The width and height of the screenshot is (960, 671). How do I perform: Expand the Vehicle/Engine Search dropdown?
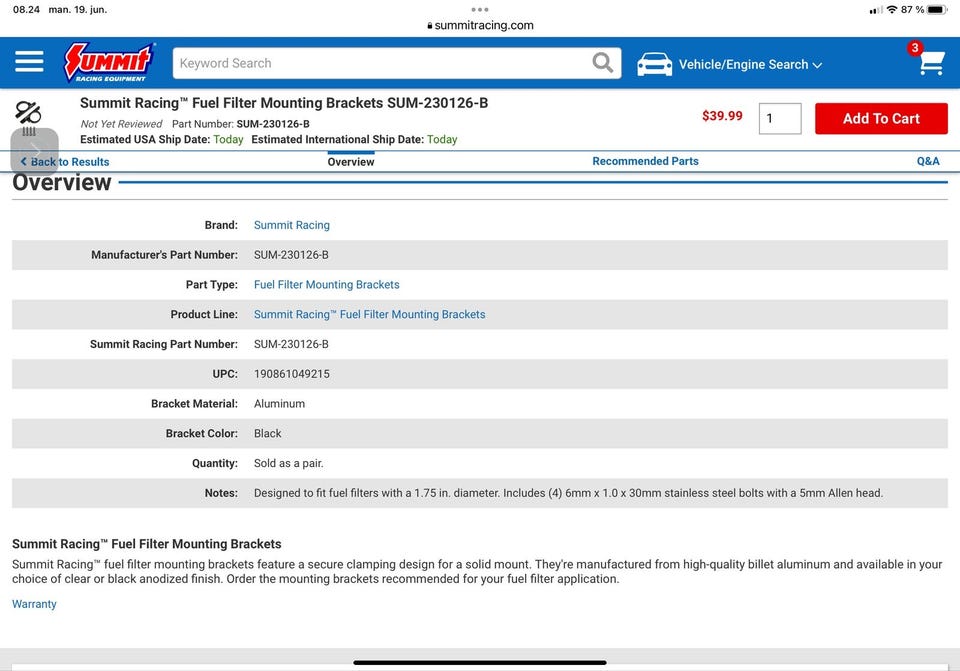[x=750, y=64]
